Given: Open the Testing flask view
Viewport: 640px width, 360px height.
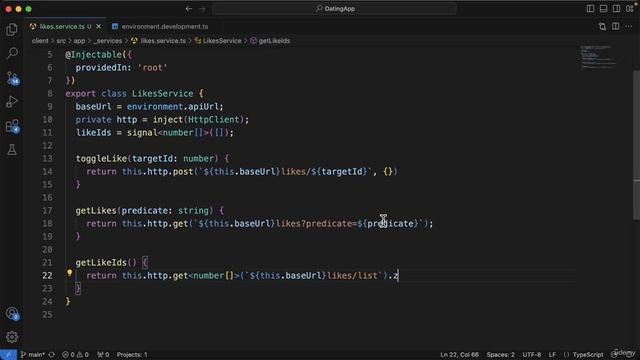Looking at the screenshot, I should [12, 150].
